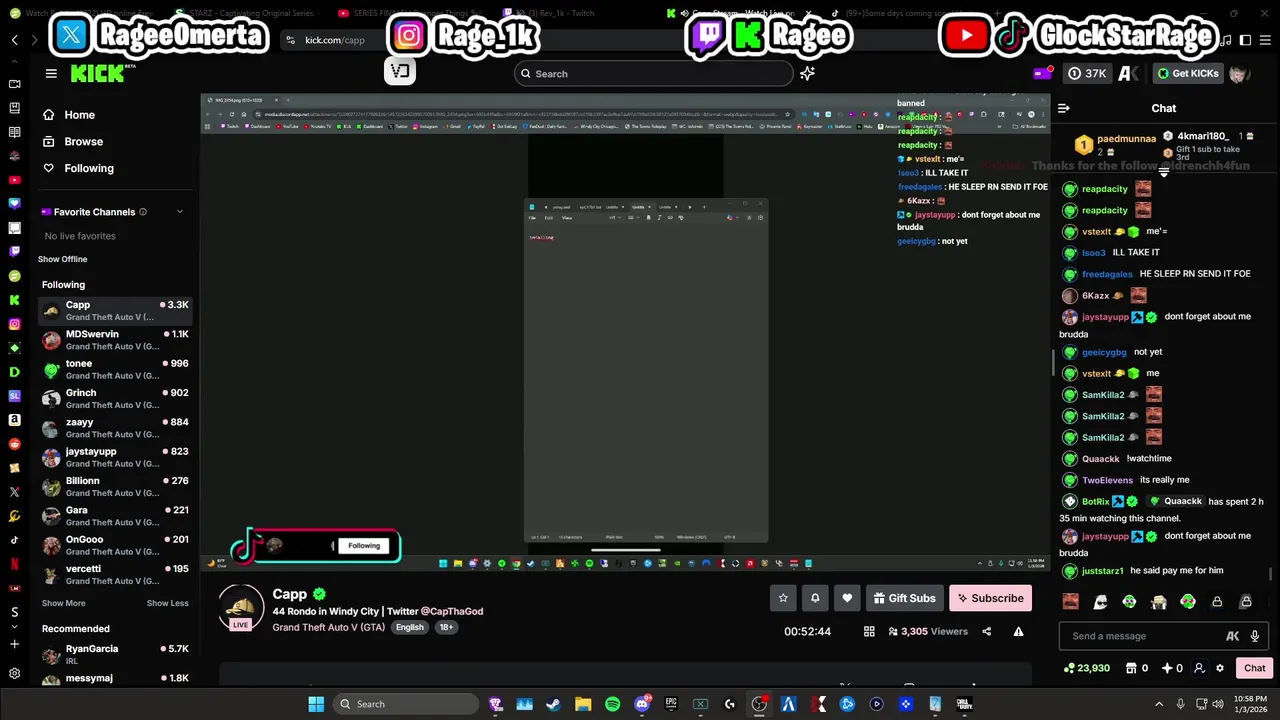
Task: Click the Kick search field
Action: tap(654, 73)
